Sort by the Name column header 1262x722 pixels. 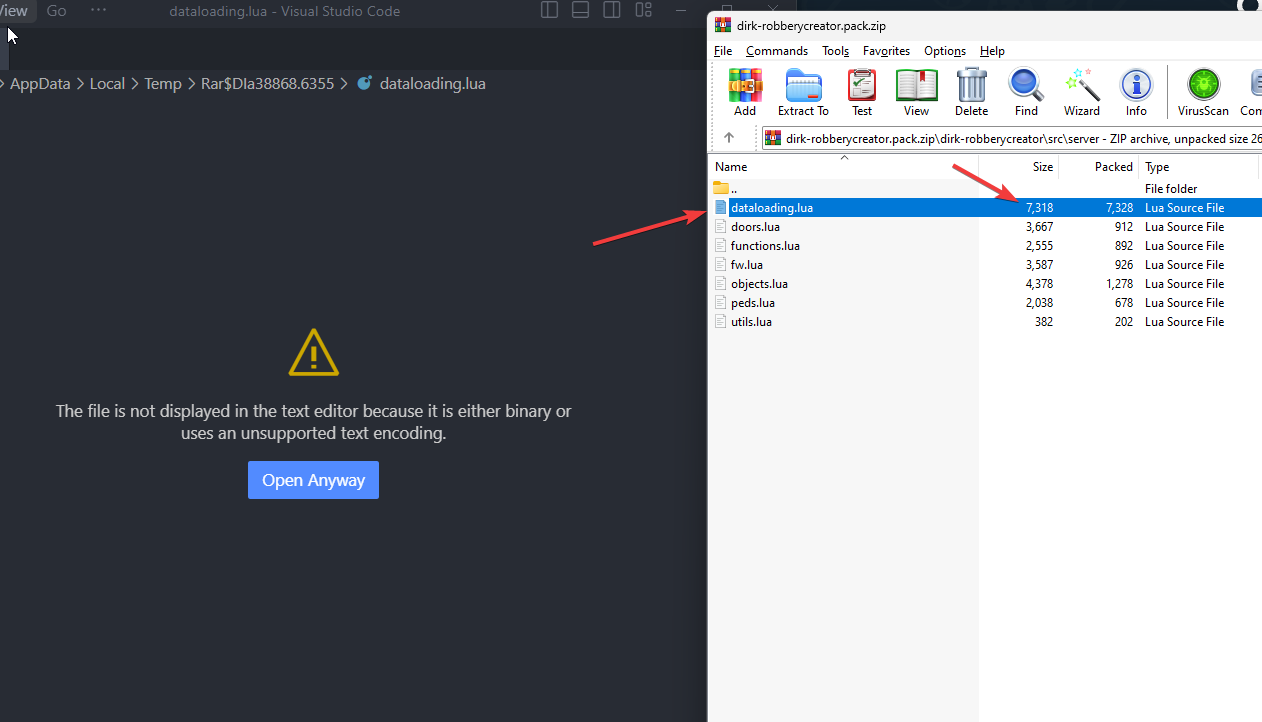[844, 167]
